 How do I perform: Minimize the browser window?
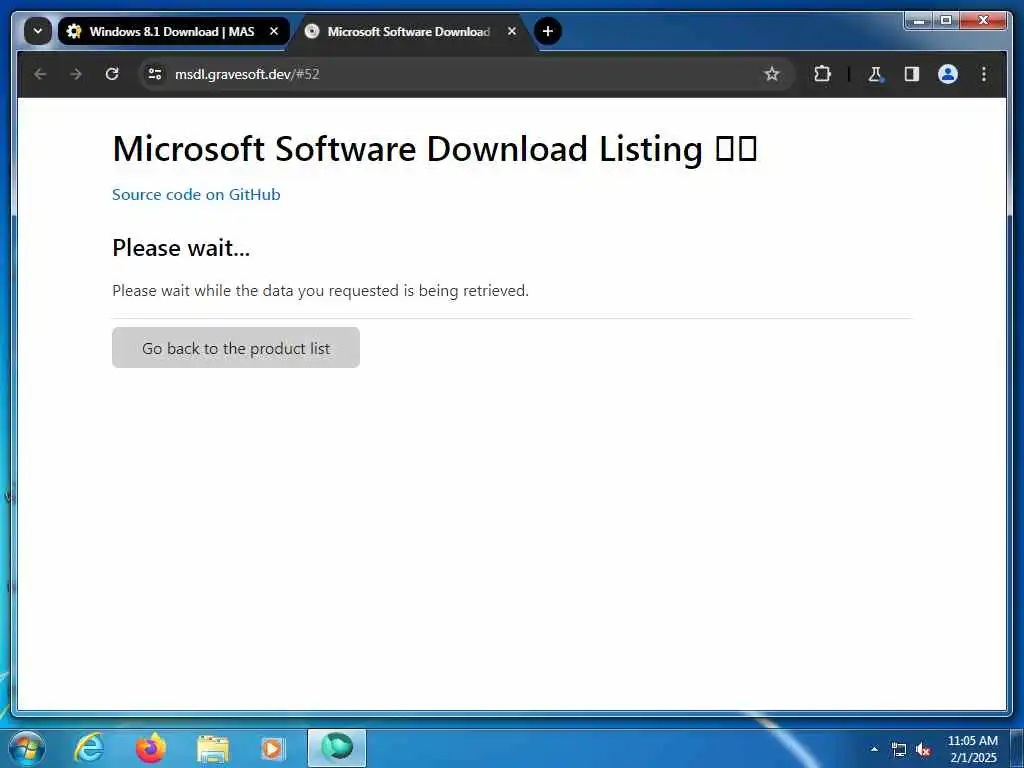920,21
